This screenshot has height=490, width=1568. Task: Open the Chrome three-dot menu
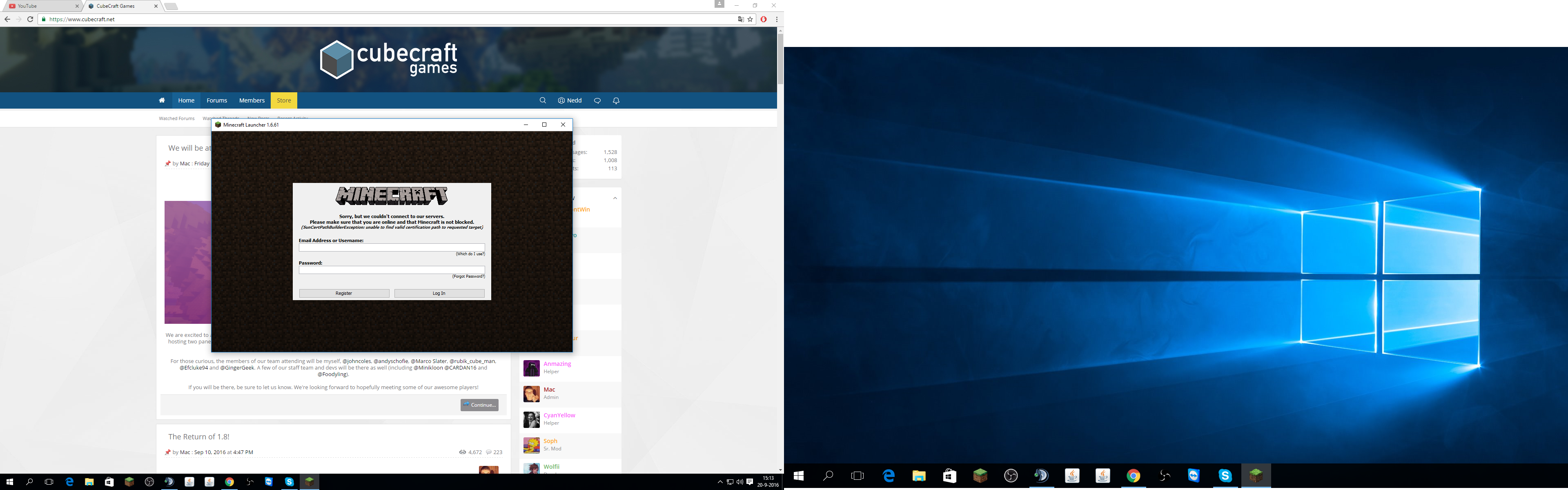pyautogui.click(x=776, y=20)
